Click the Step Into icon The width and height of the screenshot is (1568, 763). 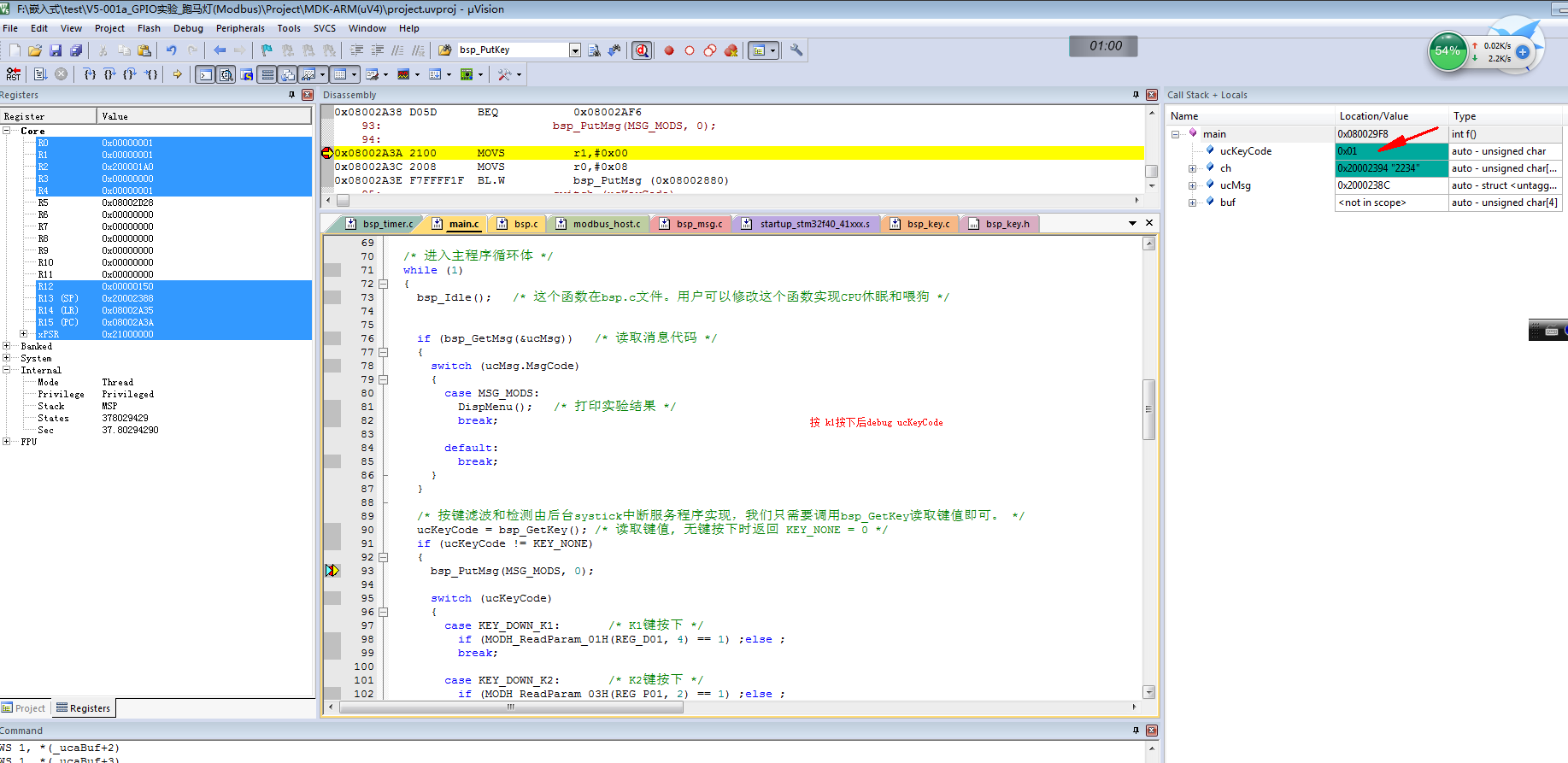90,74
